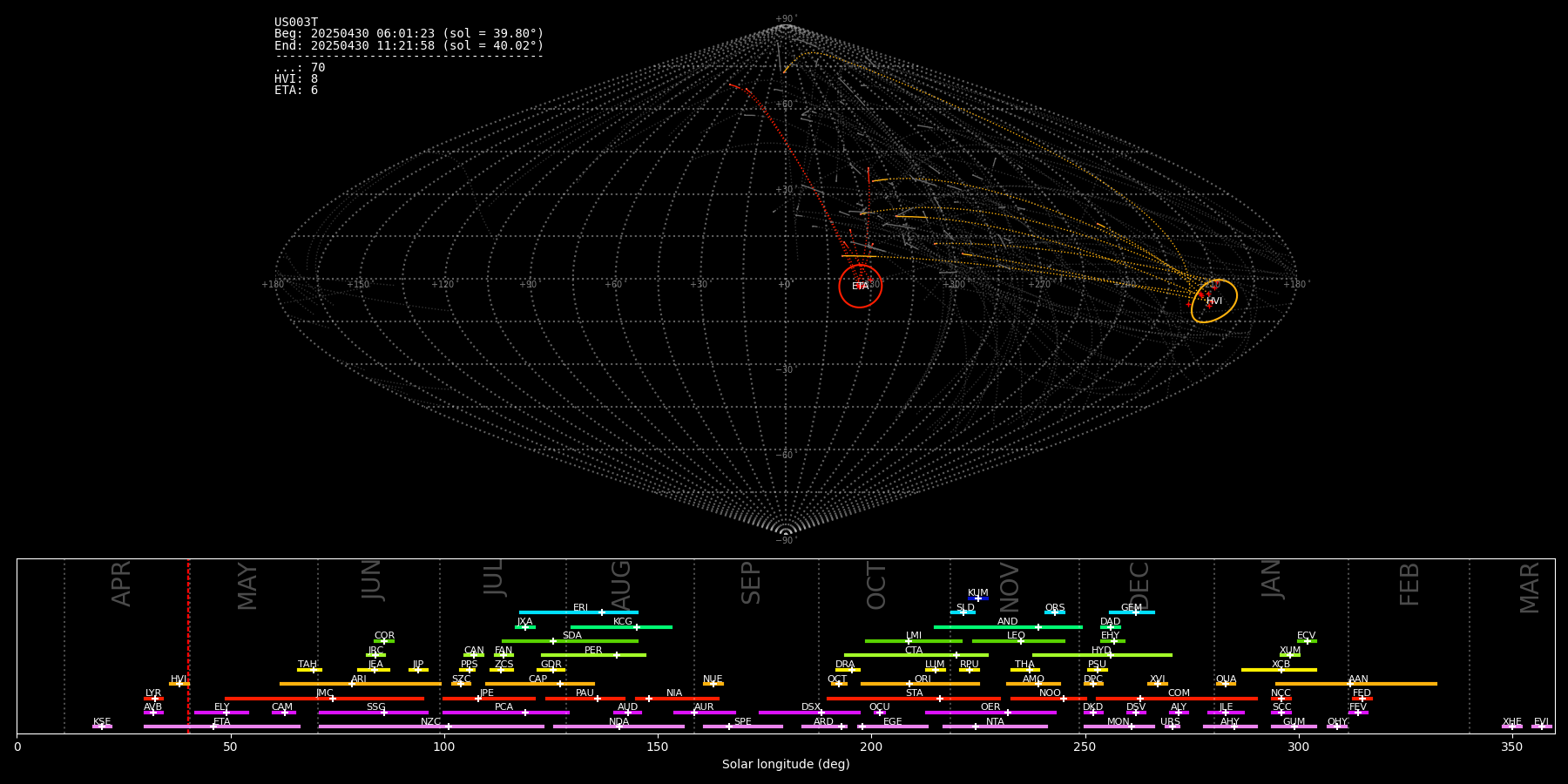The width and height of the screenshot is (1568, 784).
Task: Click the PER shower bar
Action: pyautogui.click(x=593, y=655)
